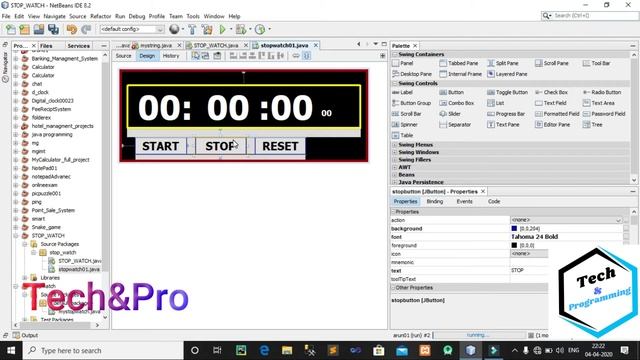Open Windows Start menu
640x360 pixels.
[11, 351]
